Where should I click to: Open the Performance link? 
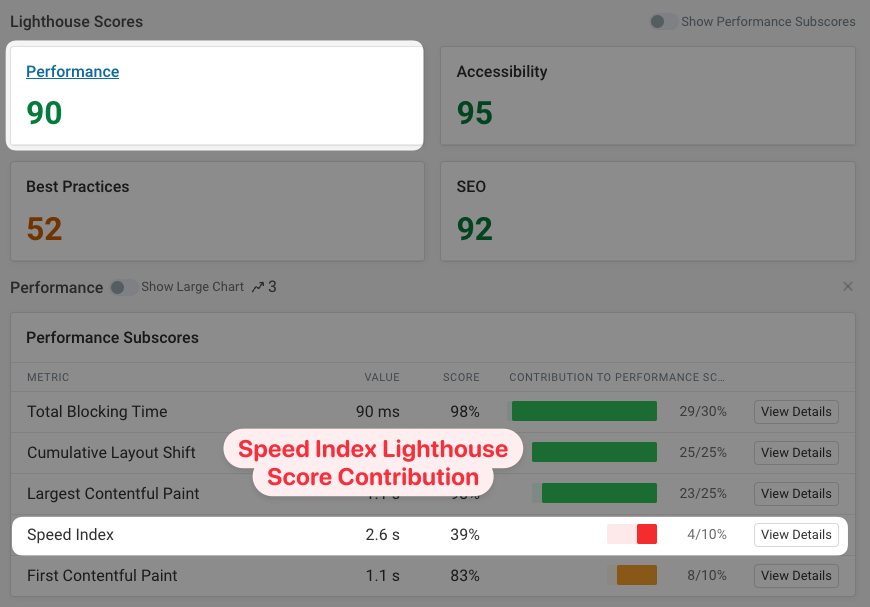[x=72, y=71]
